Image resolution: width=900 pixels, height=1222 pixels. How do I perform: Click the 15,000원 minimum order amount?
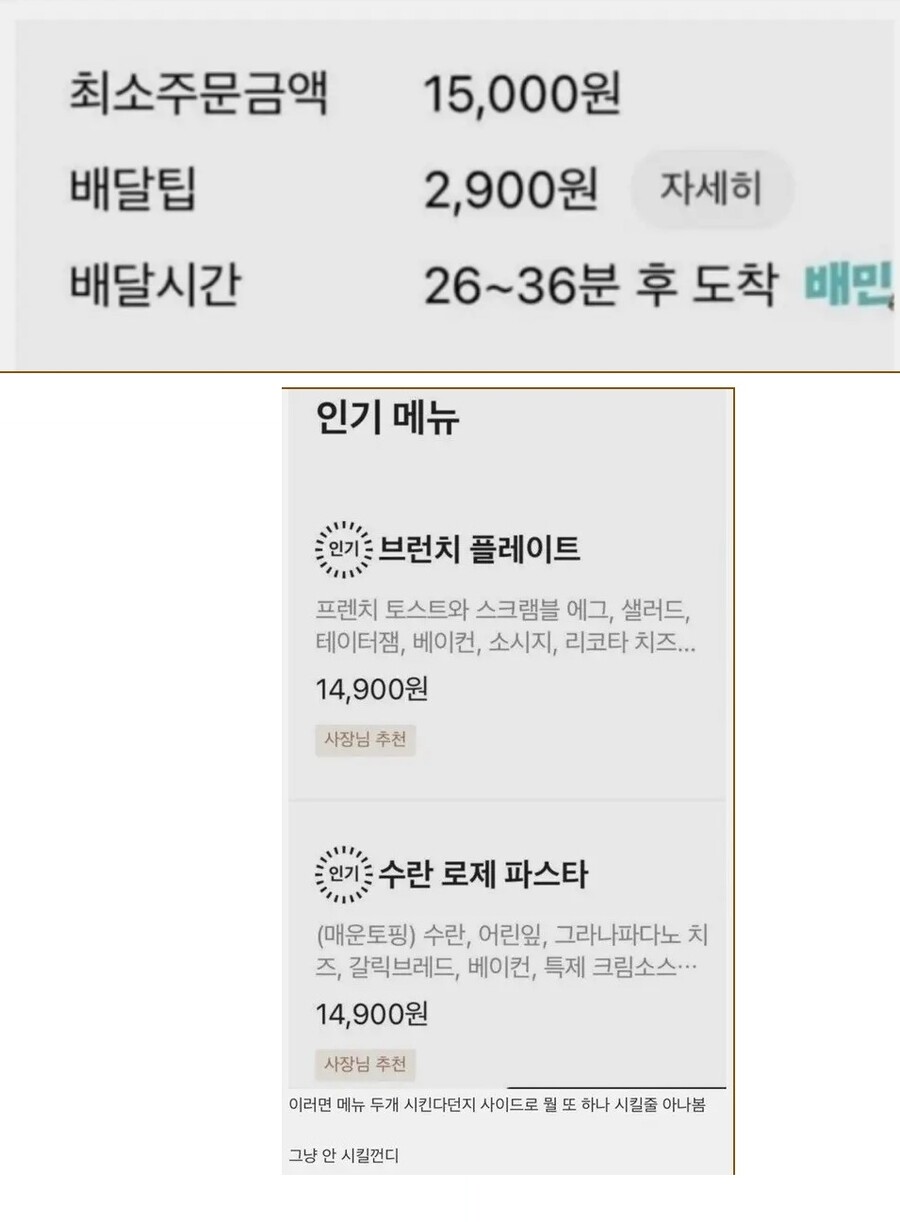pyautogui.click(x=522, y=96)
